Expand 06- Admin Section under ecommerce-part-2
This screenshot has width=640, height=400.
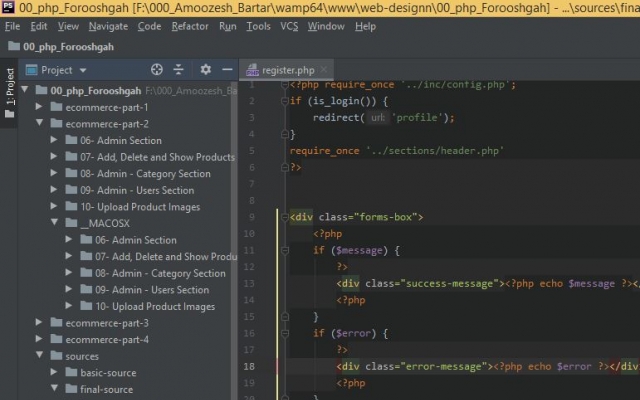pyautogui.click(x=53, y=140)
